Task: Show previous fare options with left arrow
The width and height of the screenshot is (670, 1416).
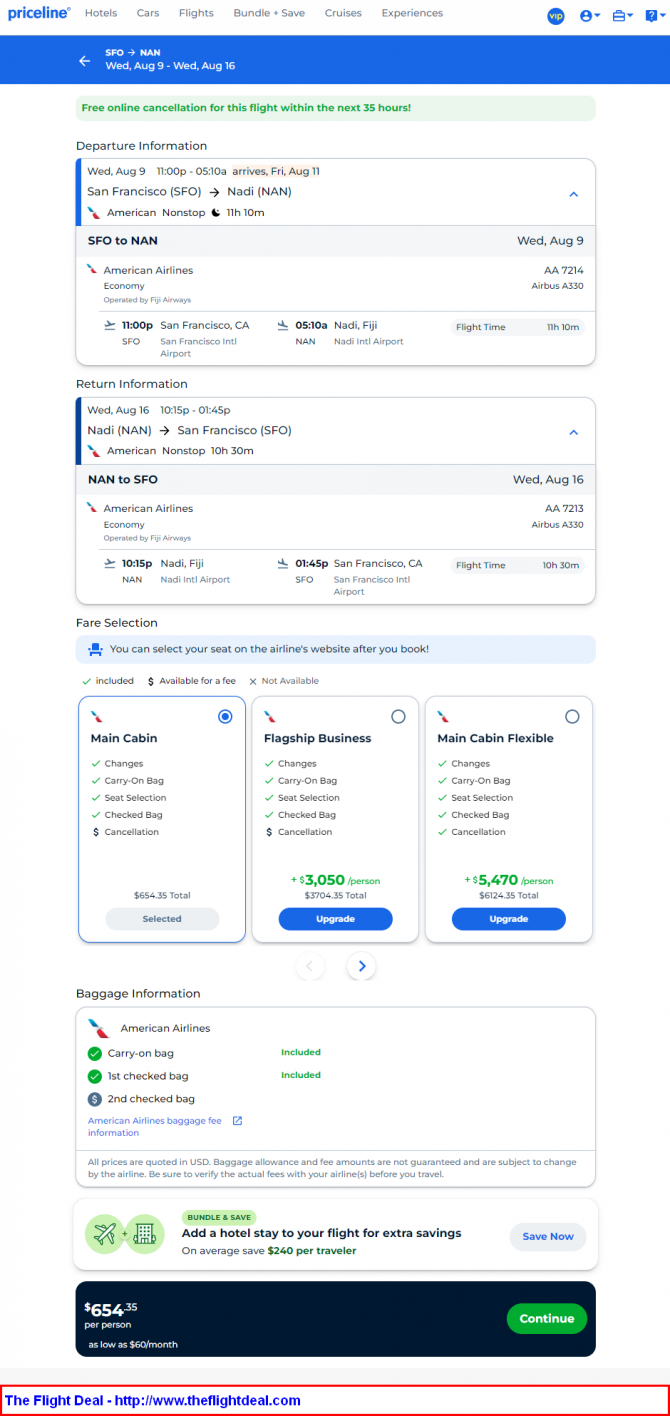Action: pos(310,966)
